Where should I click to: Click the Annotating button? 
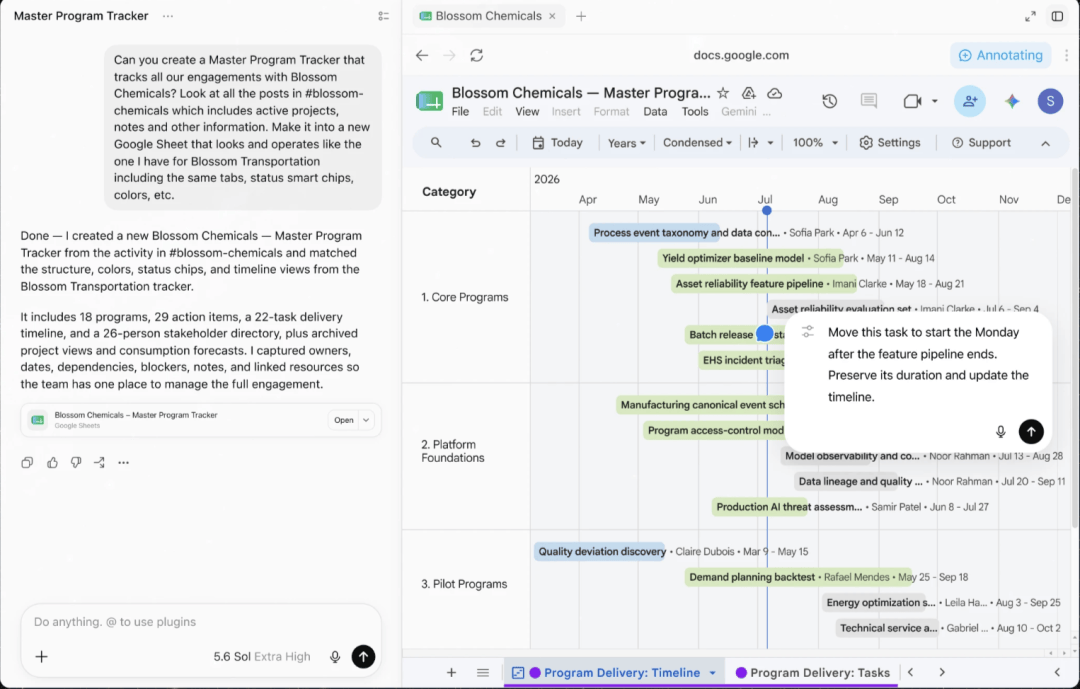(x=1001, y=55)
